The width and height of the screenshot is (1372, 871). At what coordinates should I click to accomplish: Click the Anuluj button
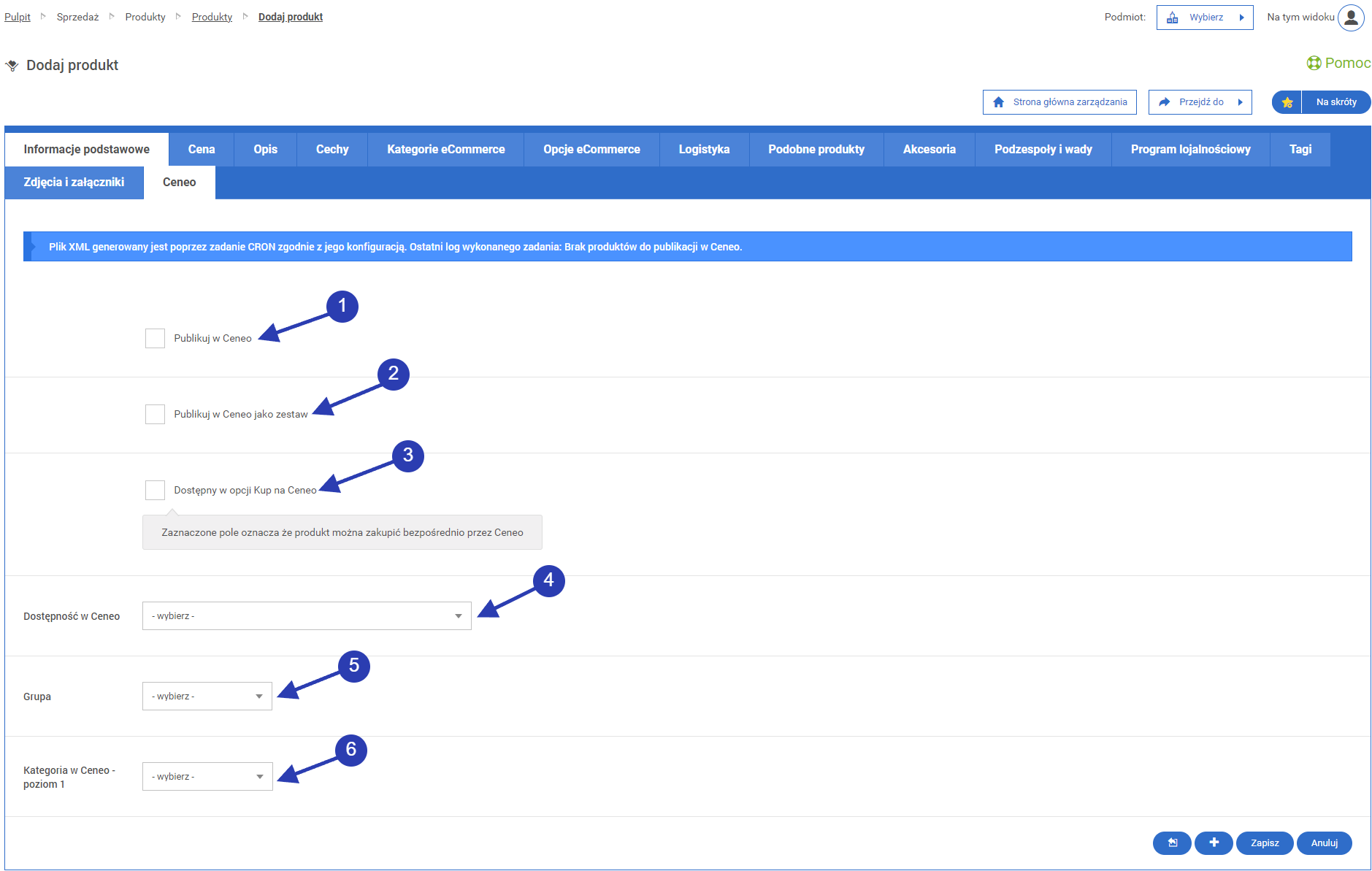(1324, 843)
